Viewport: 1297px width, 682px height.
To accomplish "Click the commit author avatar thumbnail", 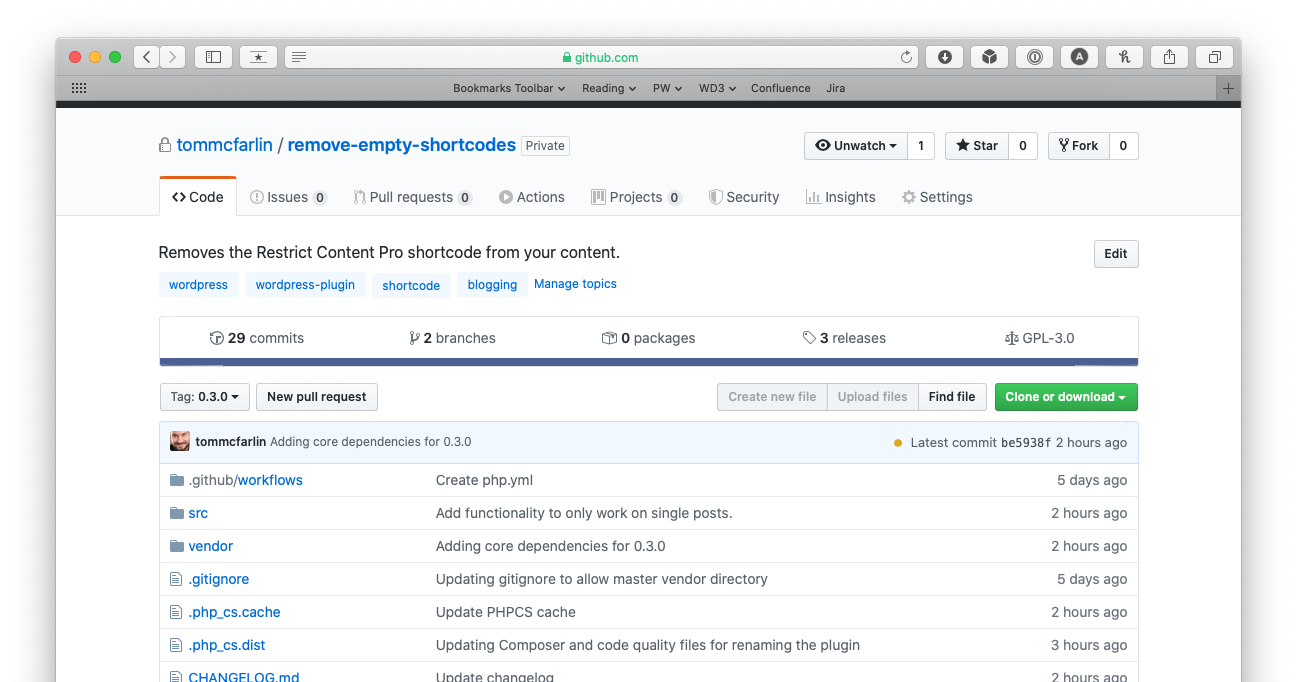I will pyautogui.click(x=180, y=442).
